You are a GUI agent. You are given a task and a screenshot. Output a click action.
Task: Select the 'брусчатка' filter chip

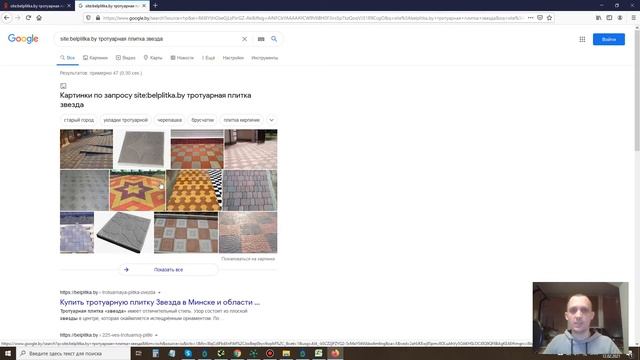click(x=202, y=120)
